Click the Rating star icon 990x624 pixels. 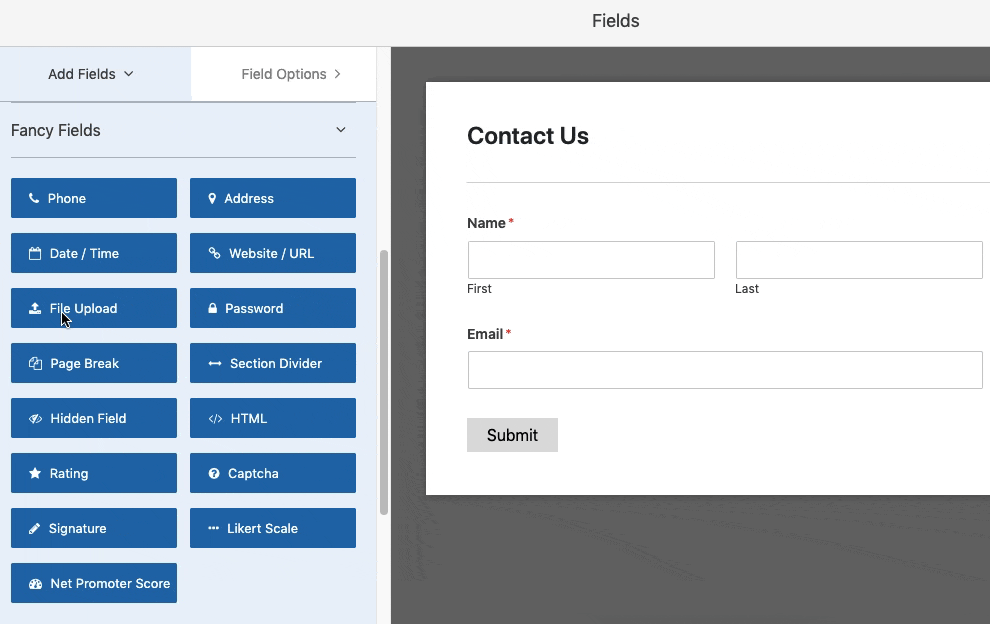(x=35, y=473)
